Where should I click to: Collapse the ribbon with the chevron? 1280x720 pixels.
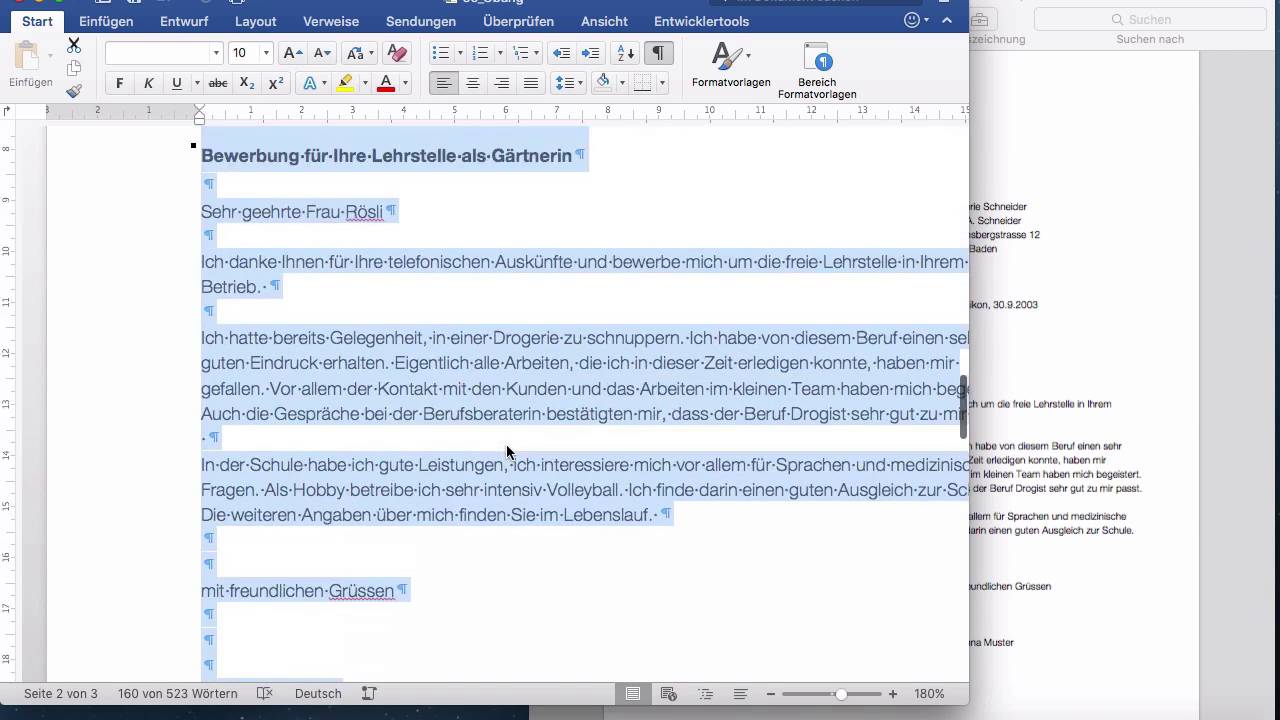[x=947, y=20]
